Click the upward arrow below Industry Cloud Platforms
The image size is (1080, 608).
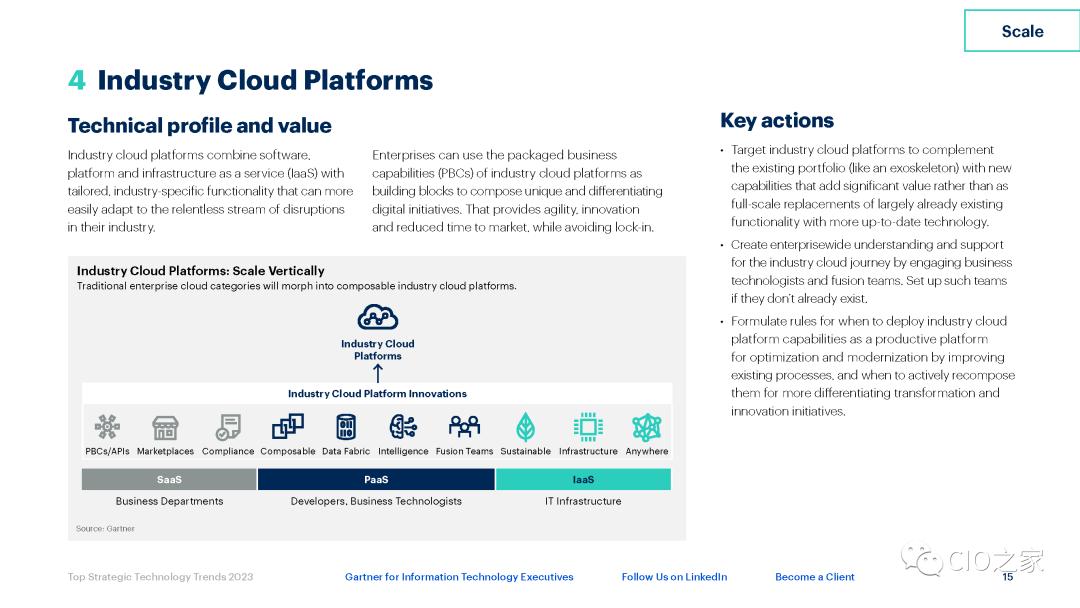click(378, 373)
